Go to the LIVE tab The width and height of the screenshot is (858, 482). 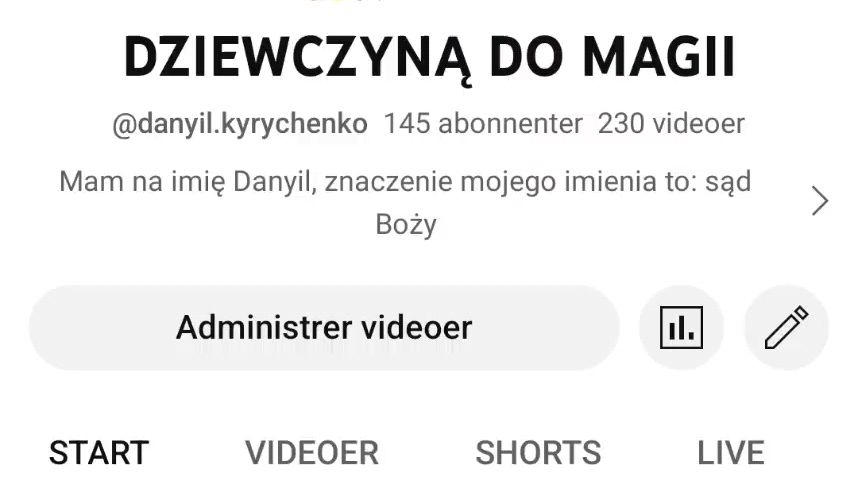pos(731,453)
